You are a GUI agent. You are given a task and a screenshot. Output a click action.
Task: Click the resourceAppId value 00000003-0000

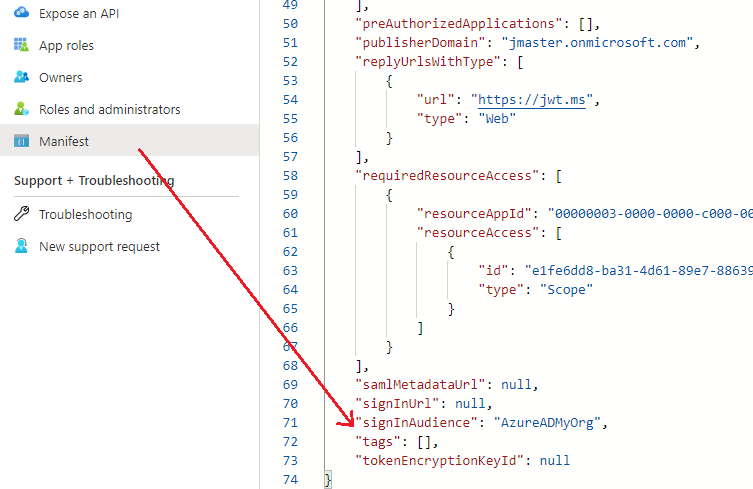tap(650, 214)
